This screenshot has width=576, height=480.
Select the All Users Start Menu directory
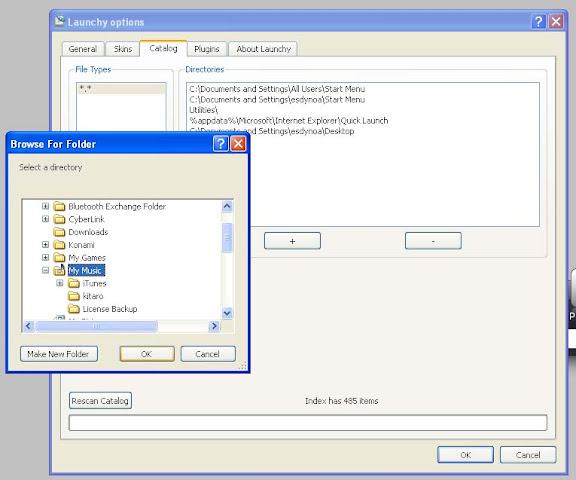click(277, 89)
